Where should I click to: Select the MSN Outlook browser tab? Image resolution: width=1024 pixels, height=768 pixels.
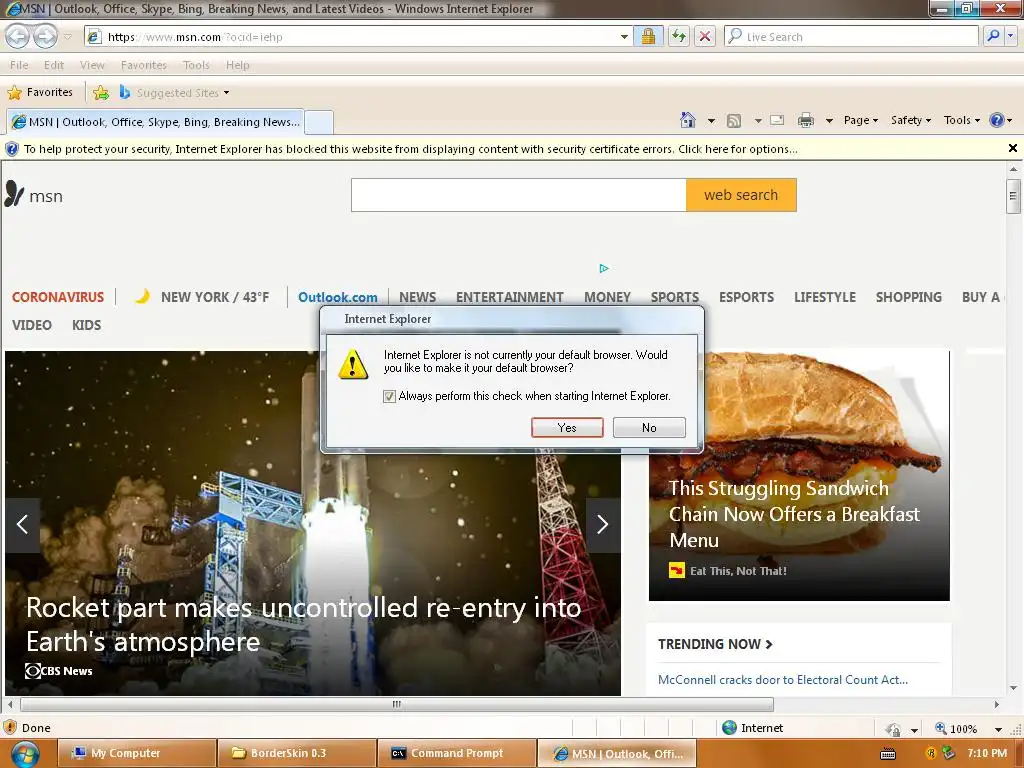[x=155, y=122]
